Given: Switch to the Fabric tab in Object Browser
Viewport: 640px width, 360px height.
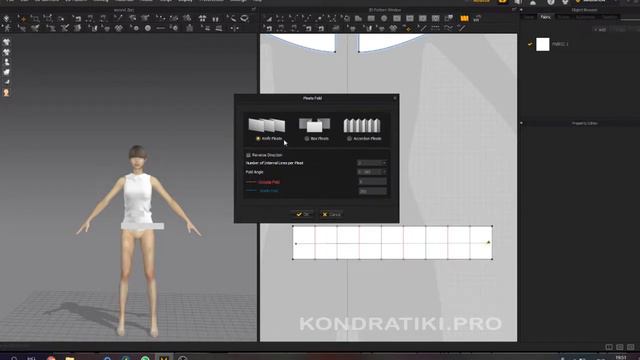Looking at the screenshot, I should (545, 17).
